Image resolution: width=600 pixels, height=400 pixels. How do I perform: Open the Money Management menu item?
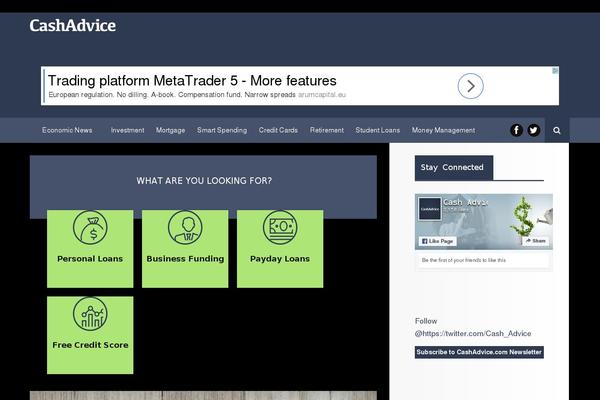[443, 130]
